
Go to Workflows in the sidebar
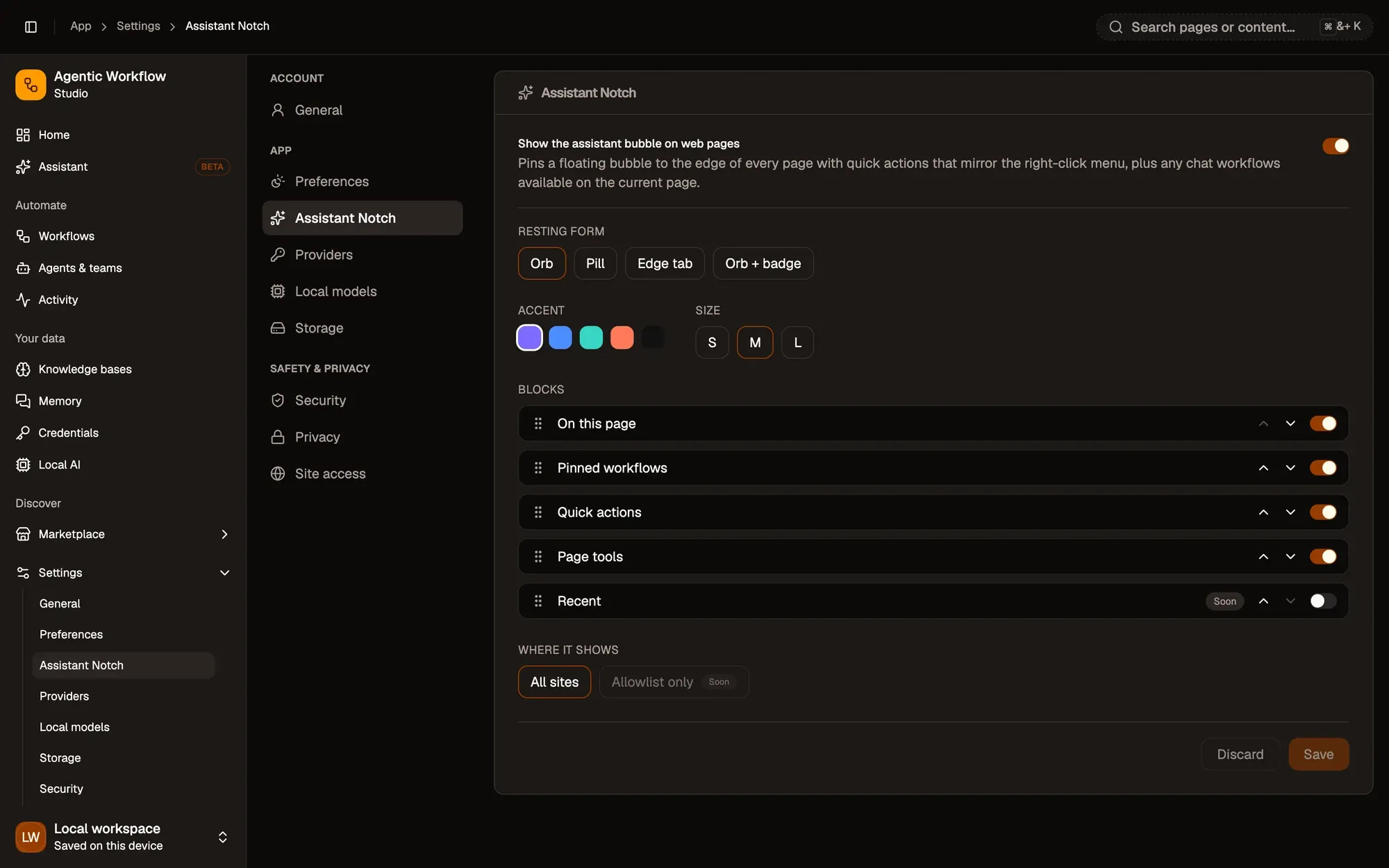pos(123,236)
